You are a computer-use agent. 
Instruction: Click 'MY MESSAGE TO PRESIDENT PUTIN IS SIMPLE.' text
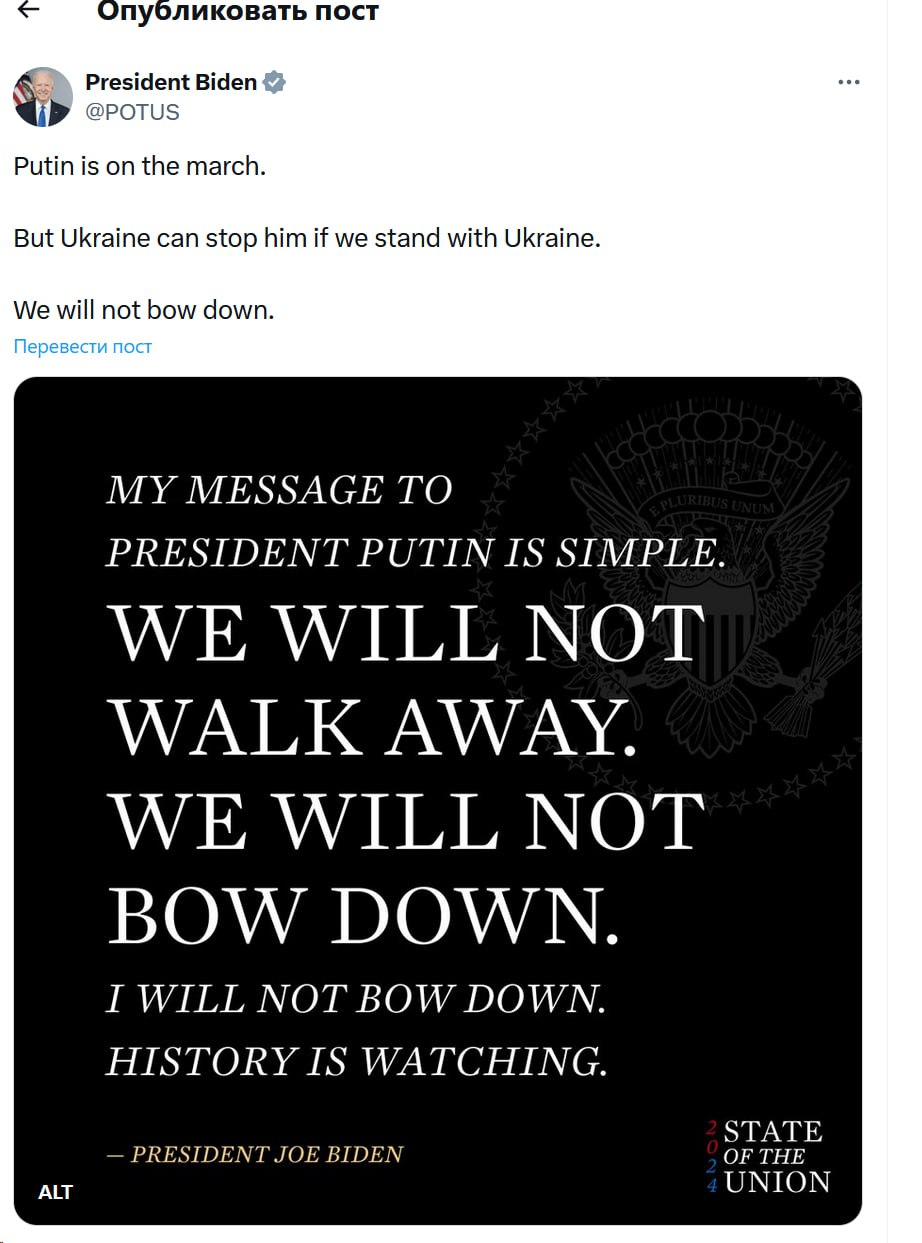tap(415, 521)
